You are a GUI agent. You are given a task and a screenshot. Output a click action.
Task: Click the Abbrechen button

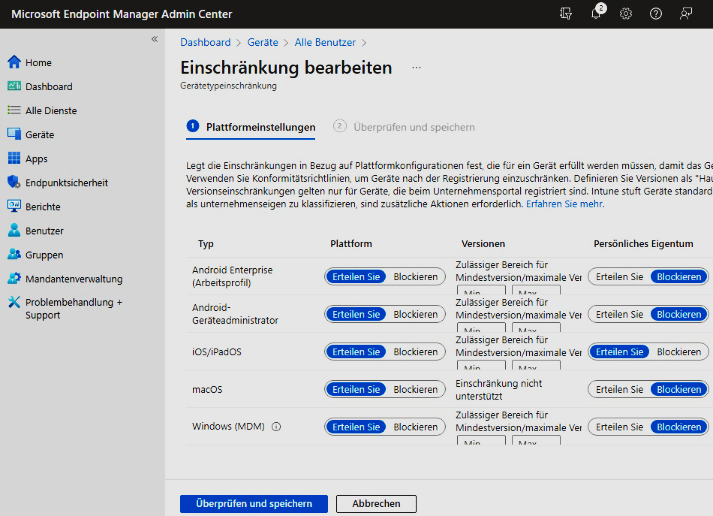pos(376,504)
